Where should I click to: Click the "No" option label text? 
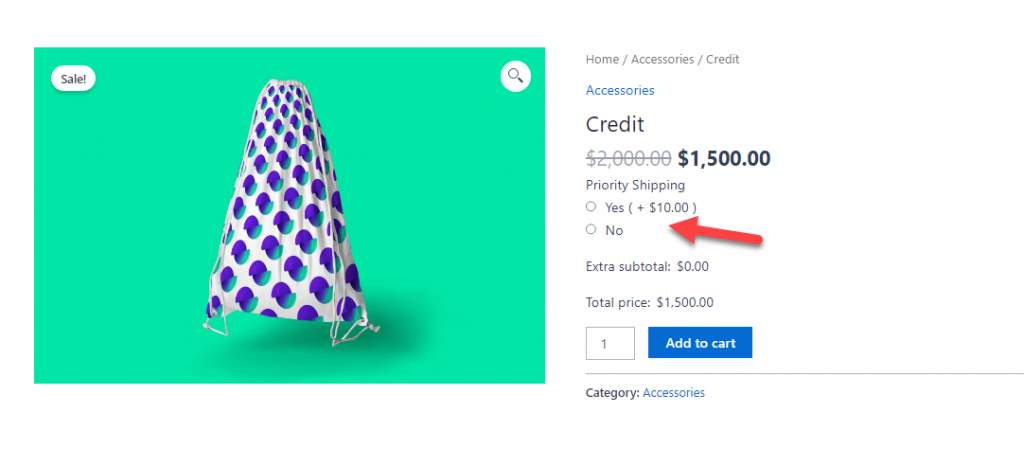click(x=614, y=230)
